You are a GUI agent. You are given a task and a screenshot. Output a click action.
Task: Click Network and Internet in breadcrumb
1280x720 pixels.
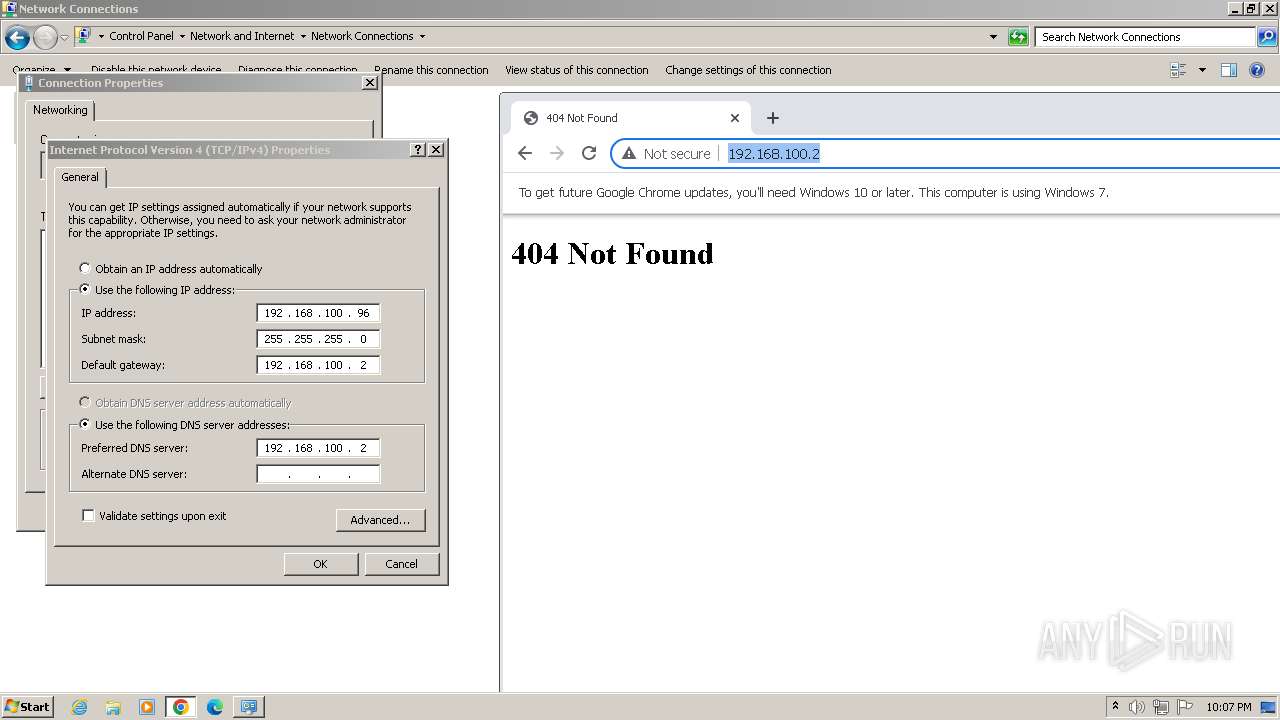(242, 36)
